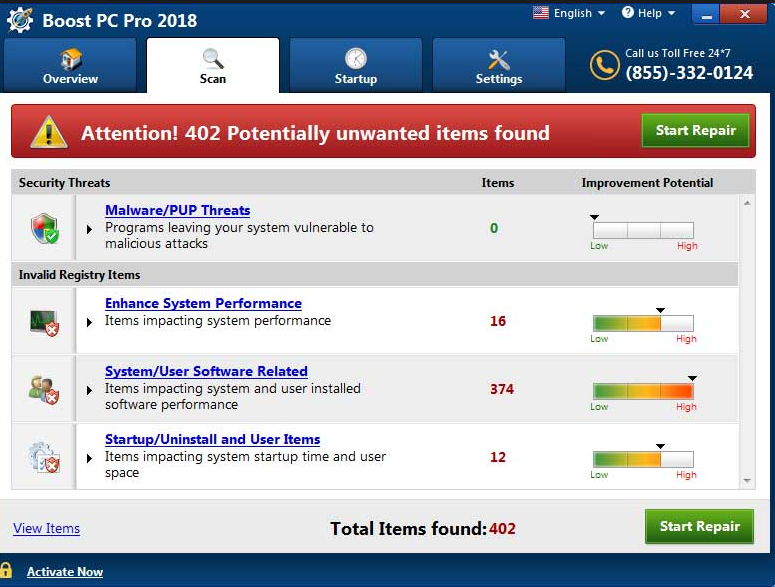Viewport: 775px width, 587px height.
Task: Click the Activate Now link
Action: tap(65, 572)
